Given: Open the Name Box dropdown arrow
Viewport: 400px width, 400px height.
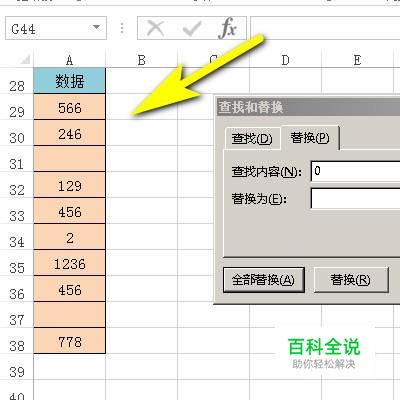Looking at the screenshot, I should (97, 27).
